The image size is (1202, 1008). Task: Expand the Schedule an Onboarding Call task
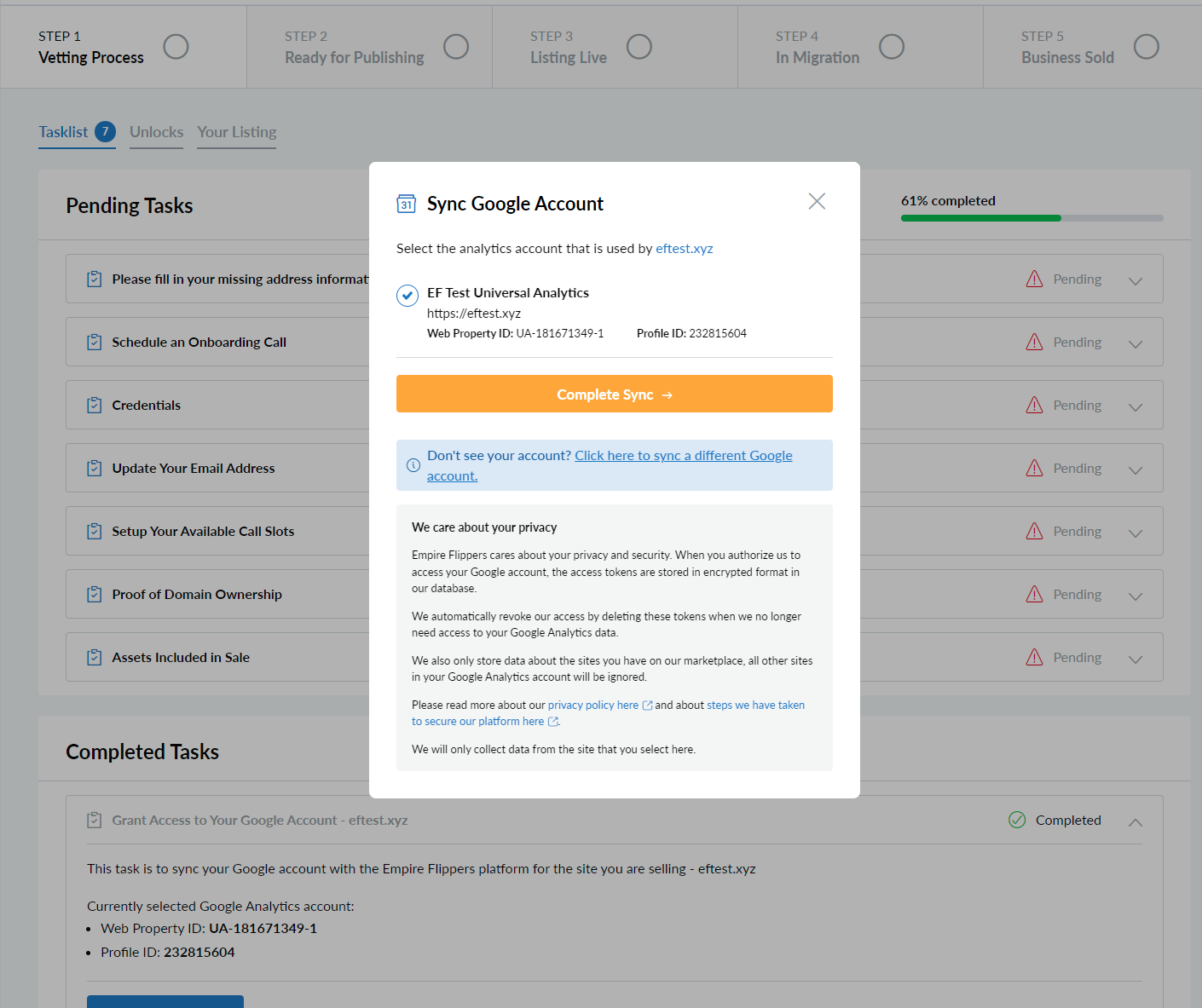(x=1136, y=343)
